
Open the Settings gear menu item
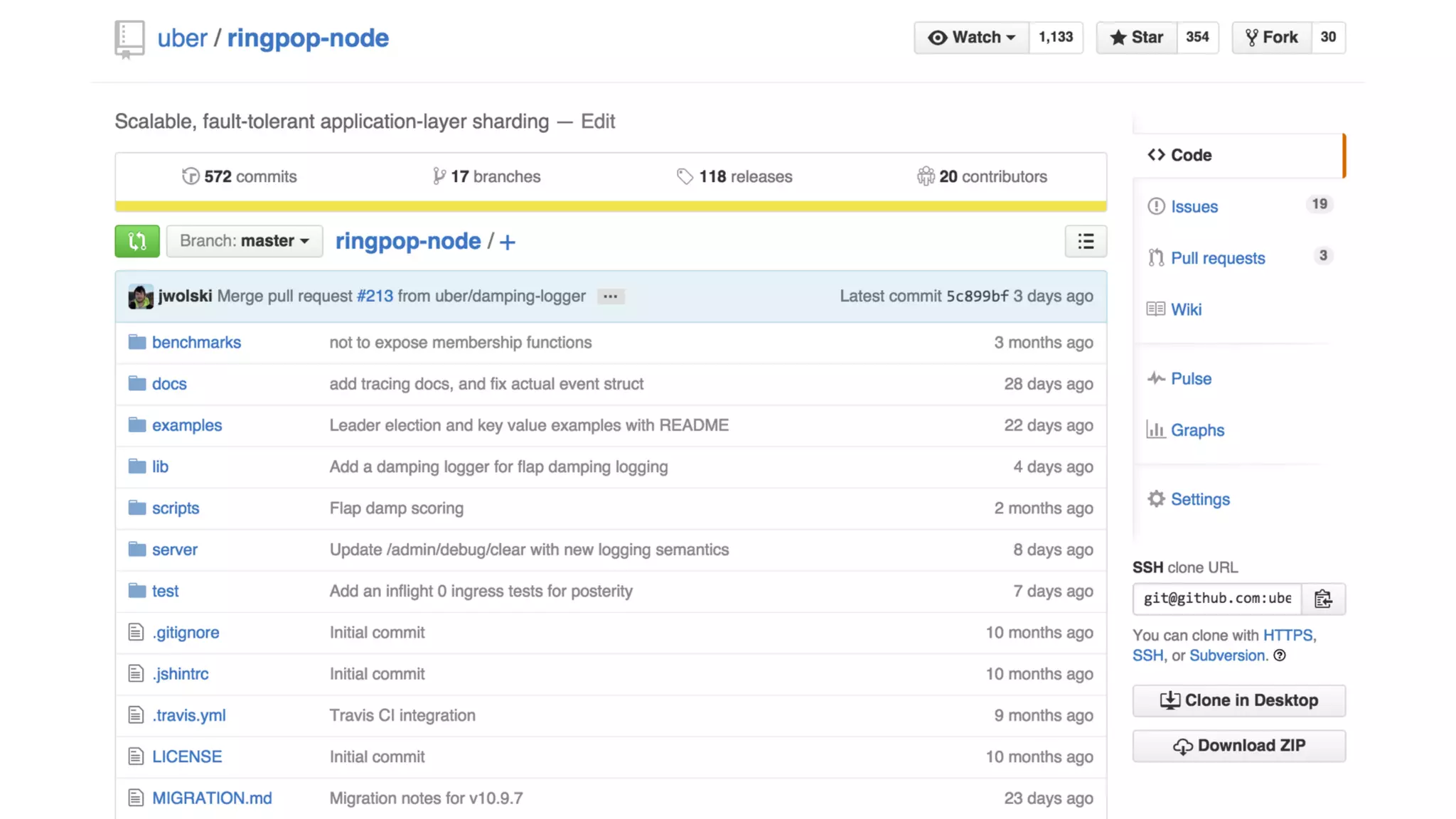point(1199,499)
